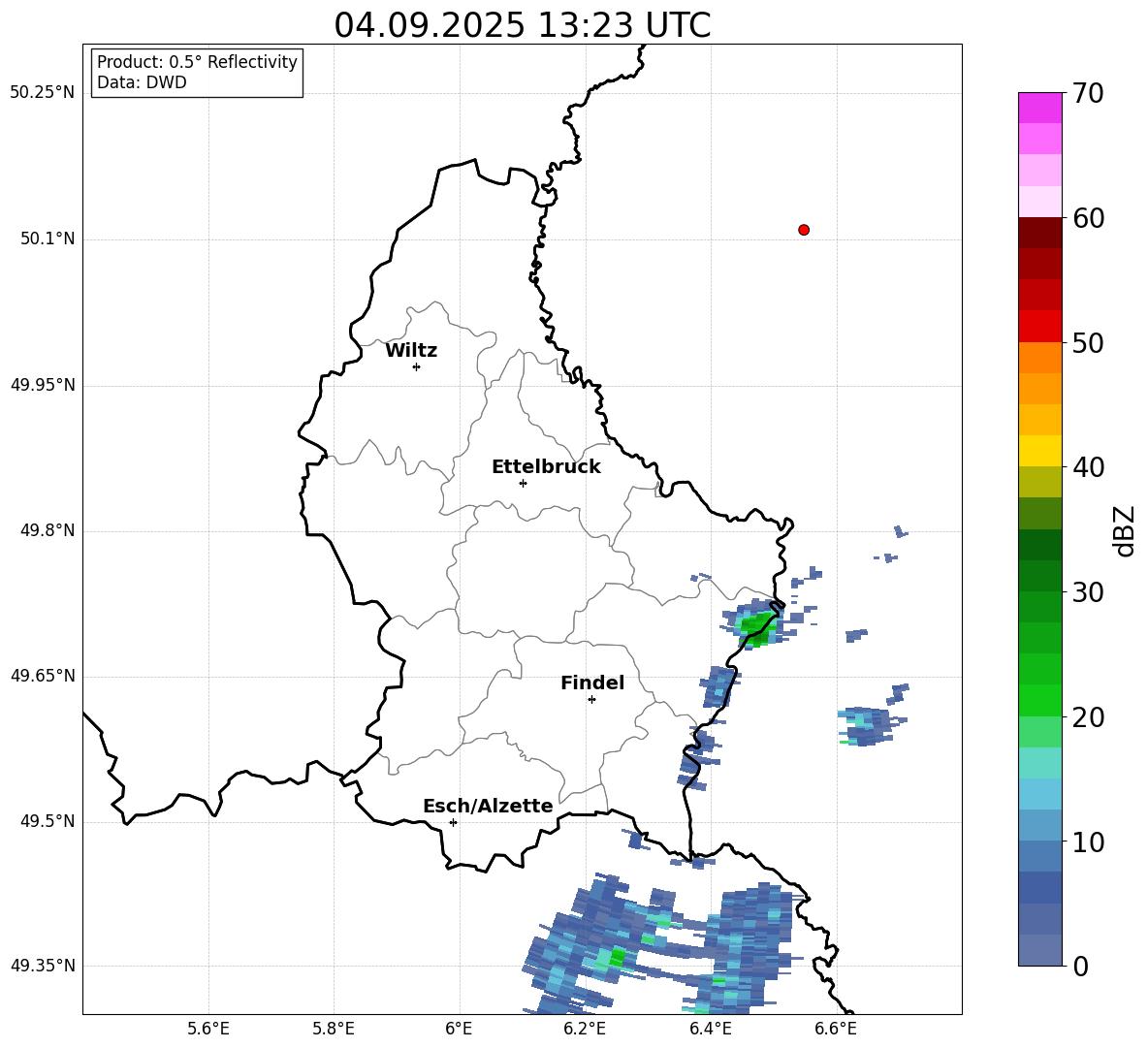This screenshot has height=1048, width=1148.
Task: Click the 6.6°E longitude label
Action: [x=836, y=1029]
